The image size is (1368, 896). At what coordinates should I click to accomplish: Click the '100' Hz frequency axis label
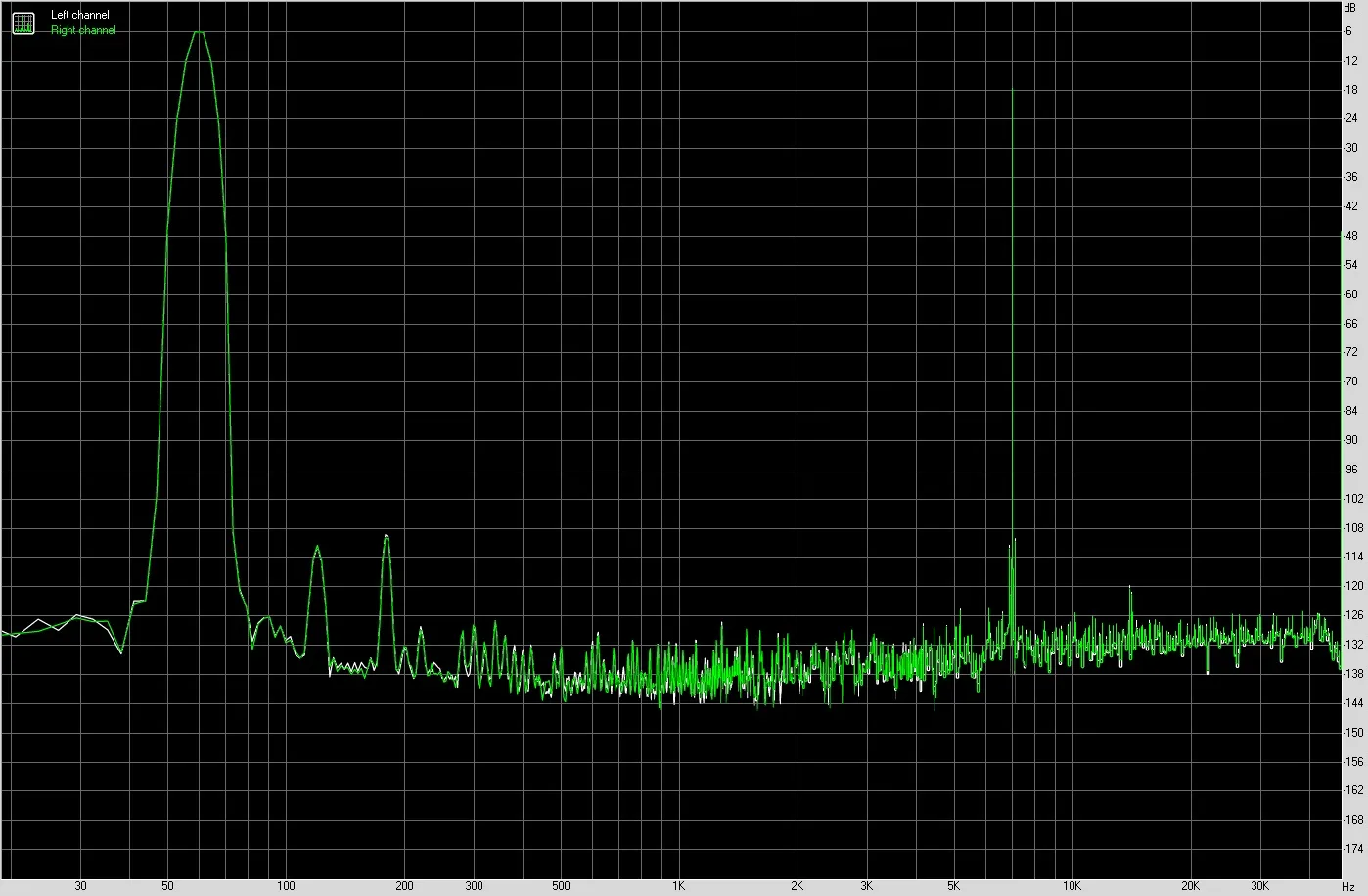coord(286,886)
